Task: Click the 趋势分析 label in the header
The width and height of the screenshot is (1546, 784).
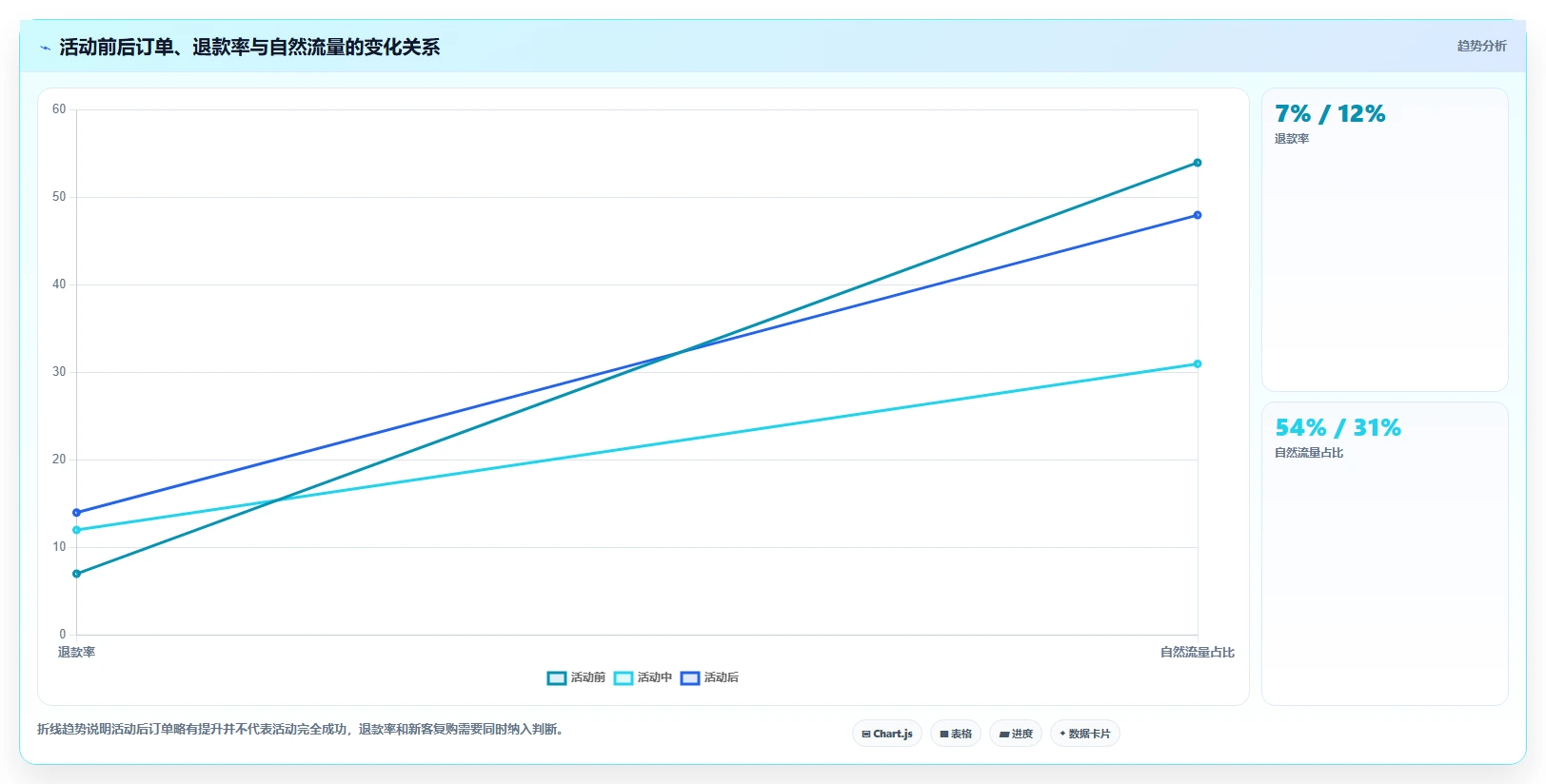Action: point(1481,46)
